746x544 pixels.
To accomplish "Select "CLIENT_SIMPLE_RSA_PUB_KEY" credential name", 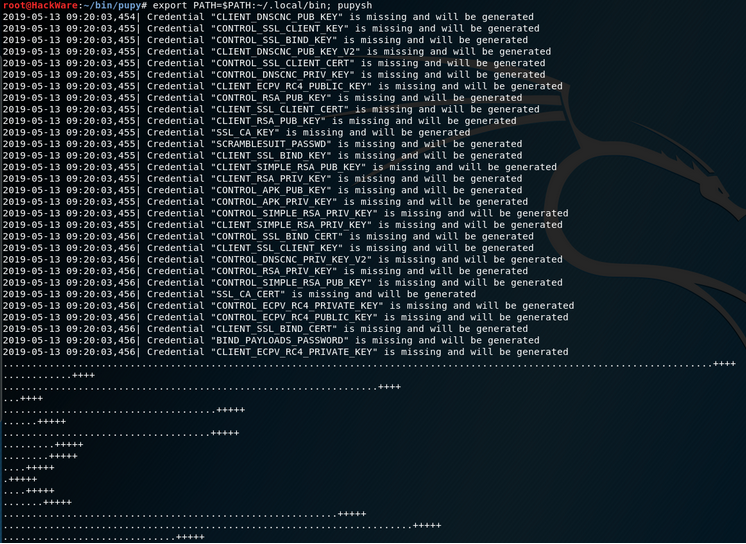I will [x=288, y=167].
